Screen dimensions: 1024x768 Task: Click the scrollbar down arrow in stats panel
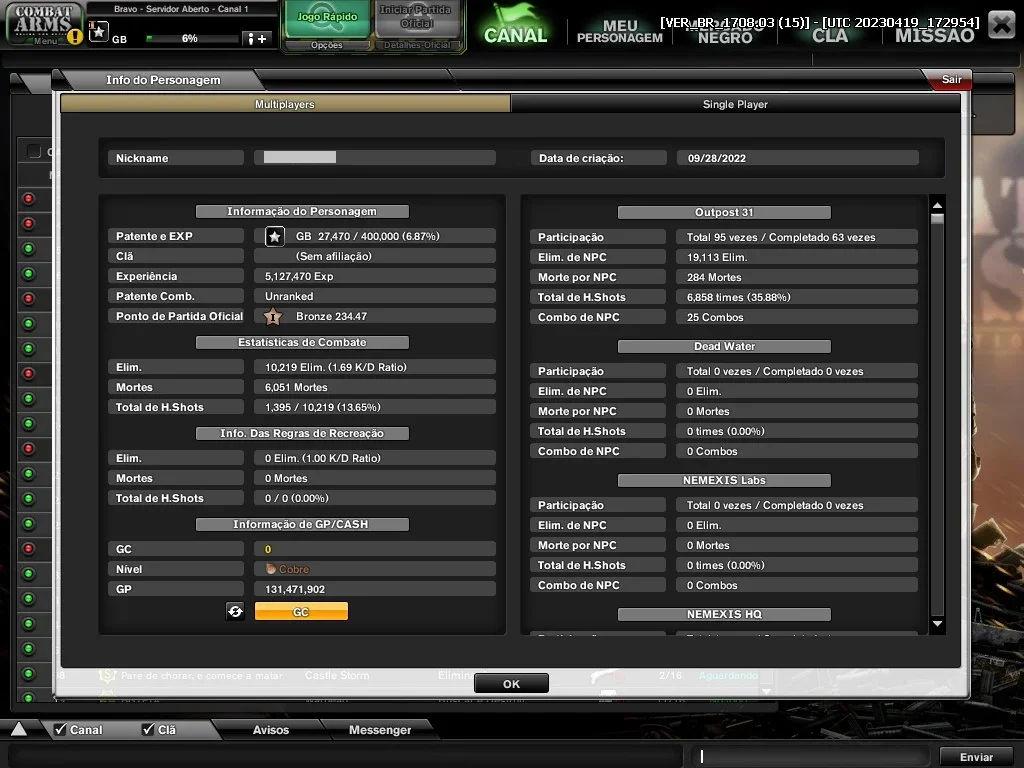pyautogui.click(x=937, y=624)
